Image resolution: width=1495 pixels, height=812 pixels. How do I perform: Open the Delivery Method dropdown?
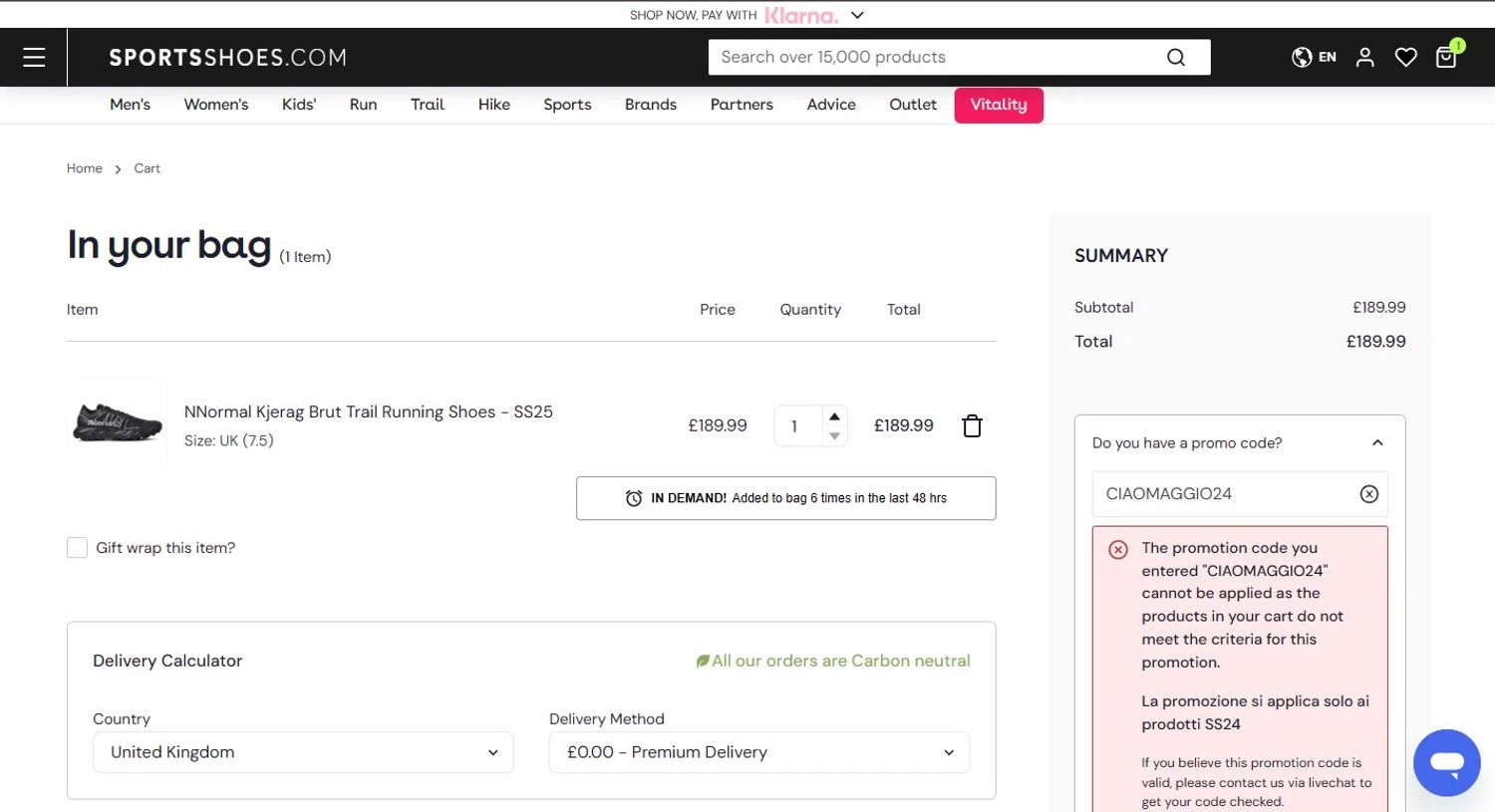(758, 752)
